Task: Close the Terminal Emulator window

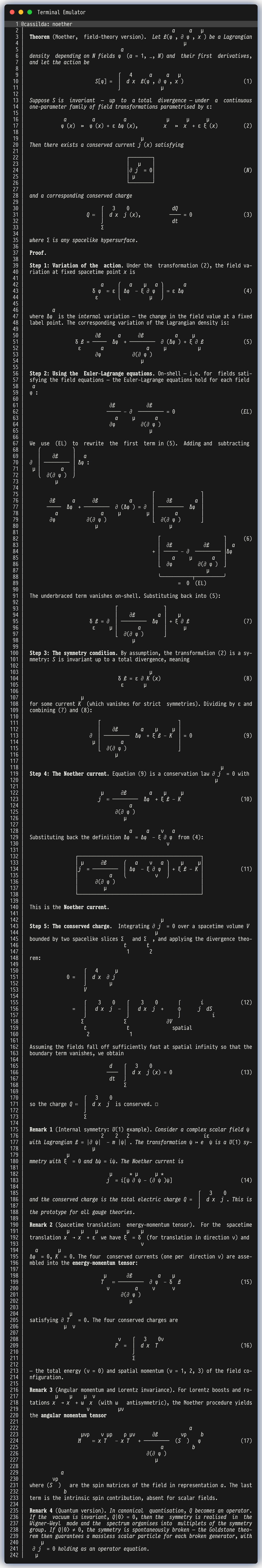Action: click(x=12, y=12)
